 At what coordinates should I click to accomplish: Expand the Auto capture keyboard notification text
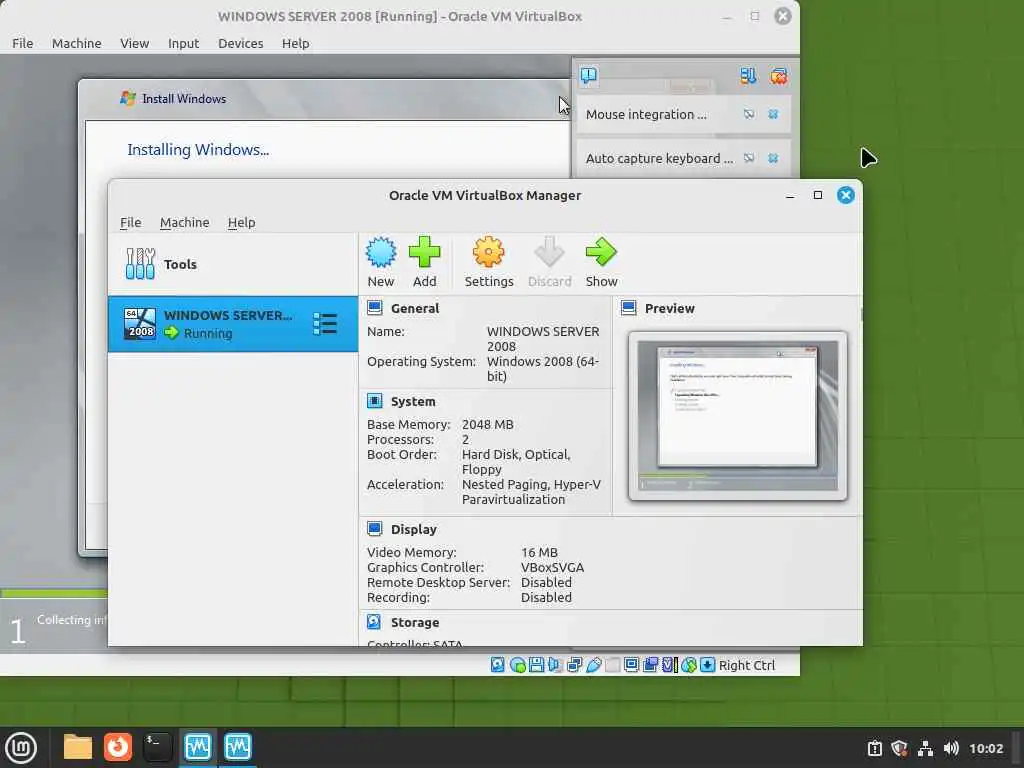coord(659,158)
